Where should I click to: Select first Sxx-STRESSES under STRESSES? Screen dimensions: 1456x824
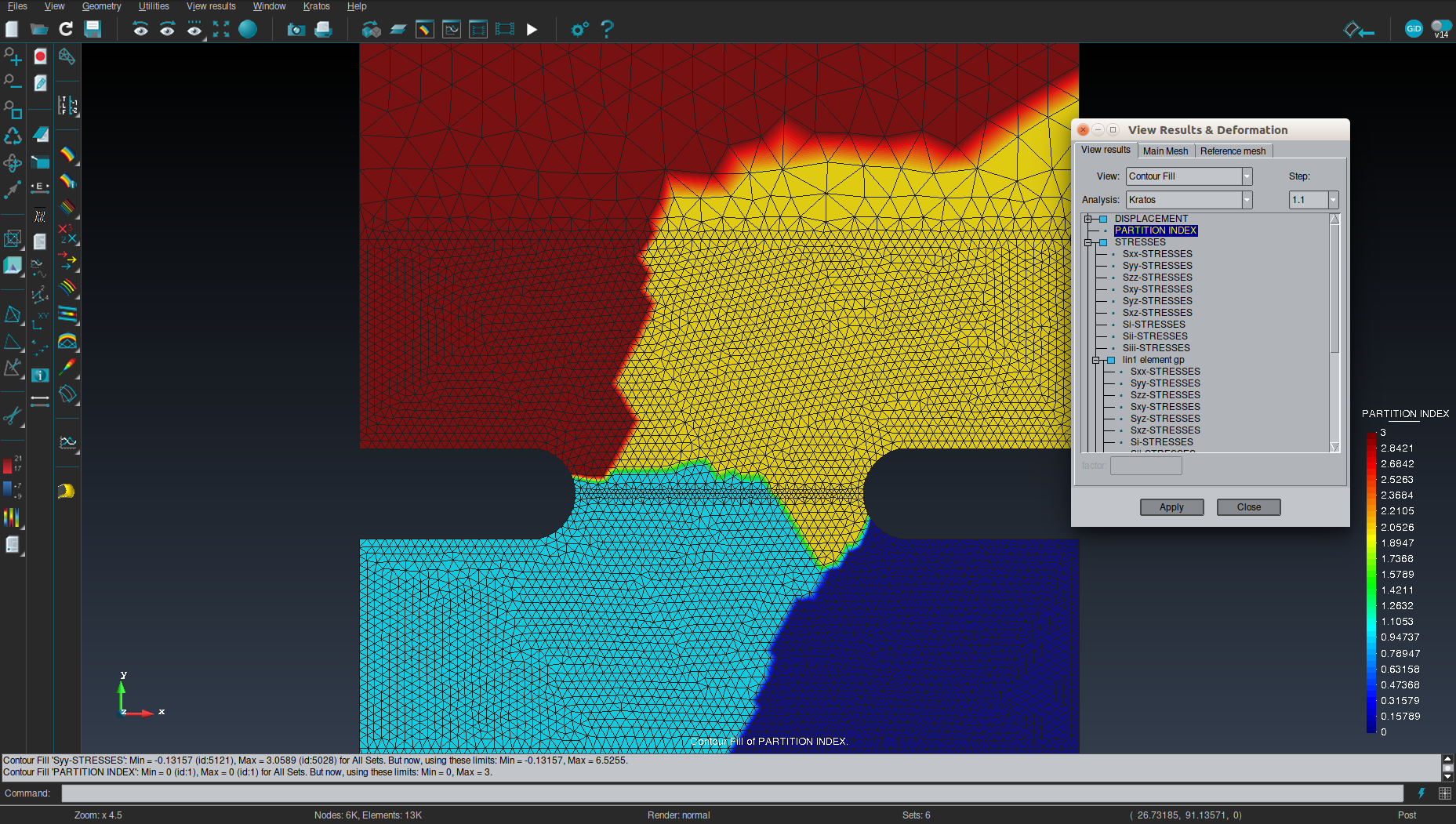pos(1157,254)
